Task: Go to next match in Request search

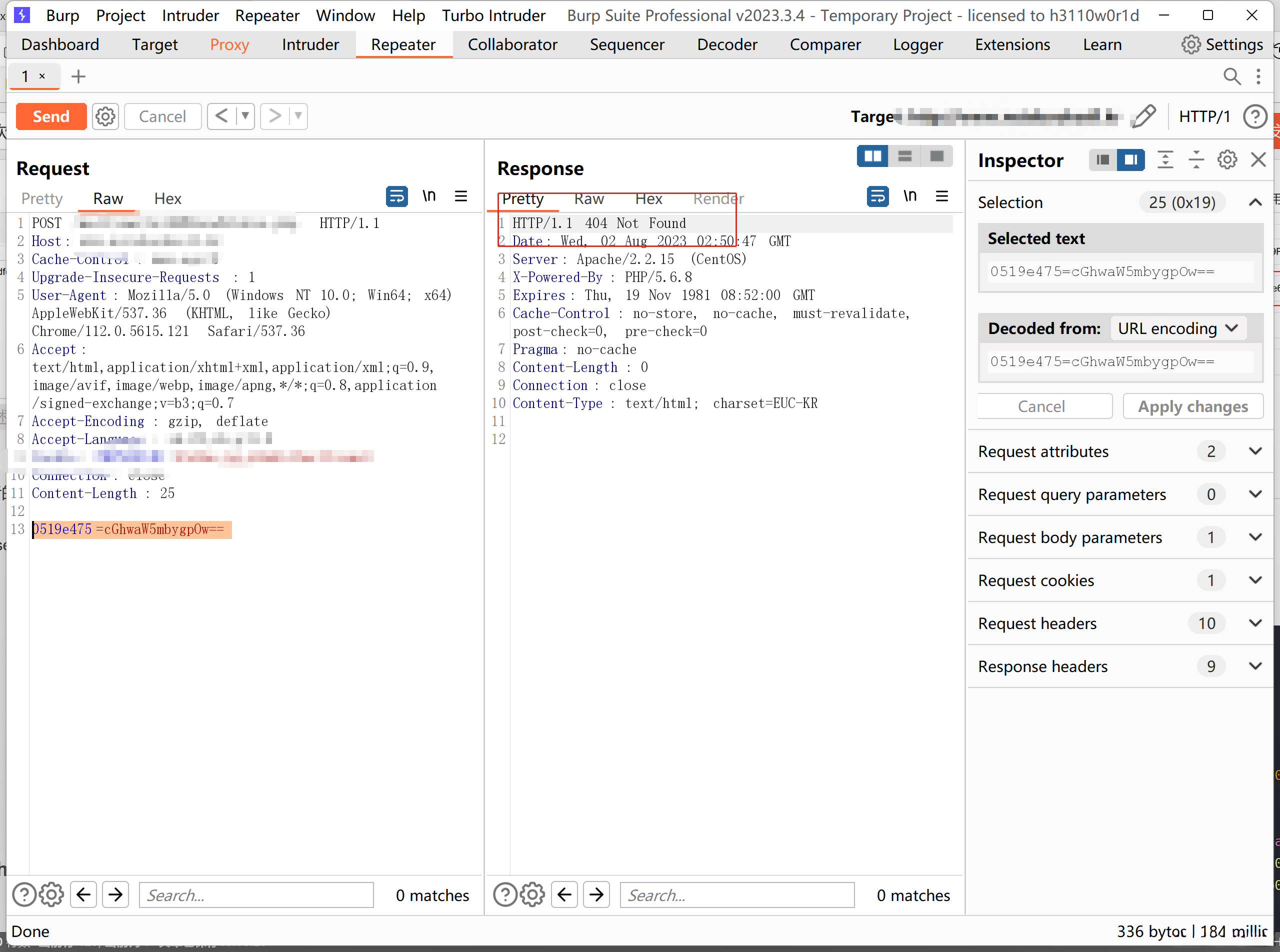Action: (x=115, y=894)
